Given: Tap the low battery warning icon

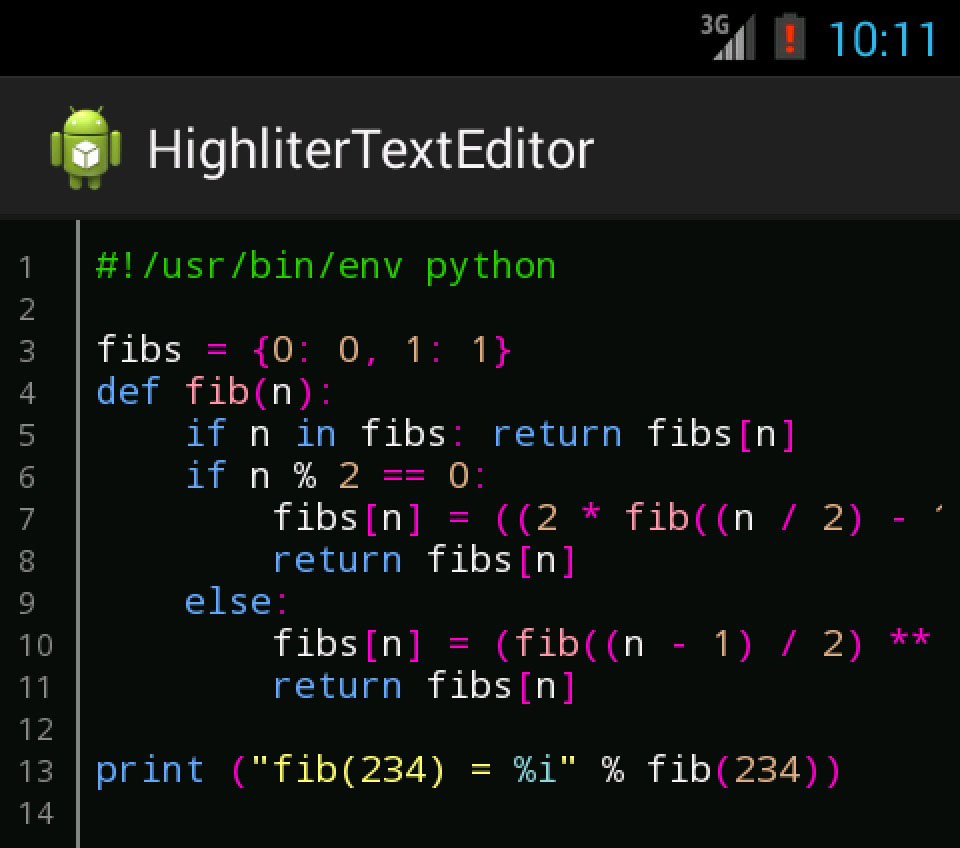Looking at the screenshot, I should [x=790, y=38].
